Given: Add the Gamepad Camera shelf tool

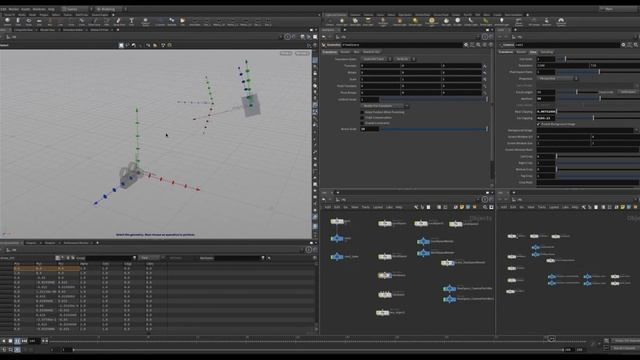Looking at the screenshot, I should tap(561, 22).
